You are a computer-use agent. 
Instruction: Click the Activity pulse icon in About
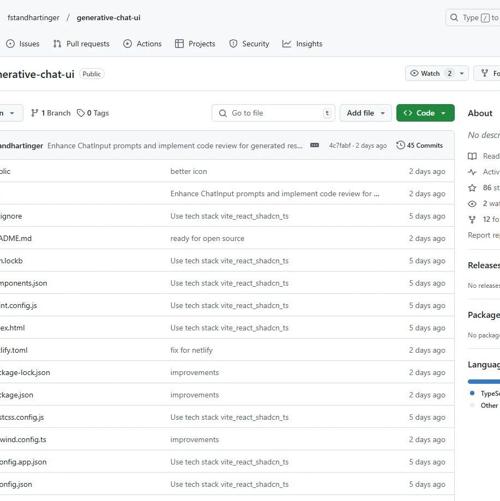[x=472, y=172]
